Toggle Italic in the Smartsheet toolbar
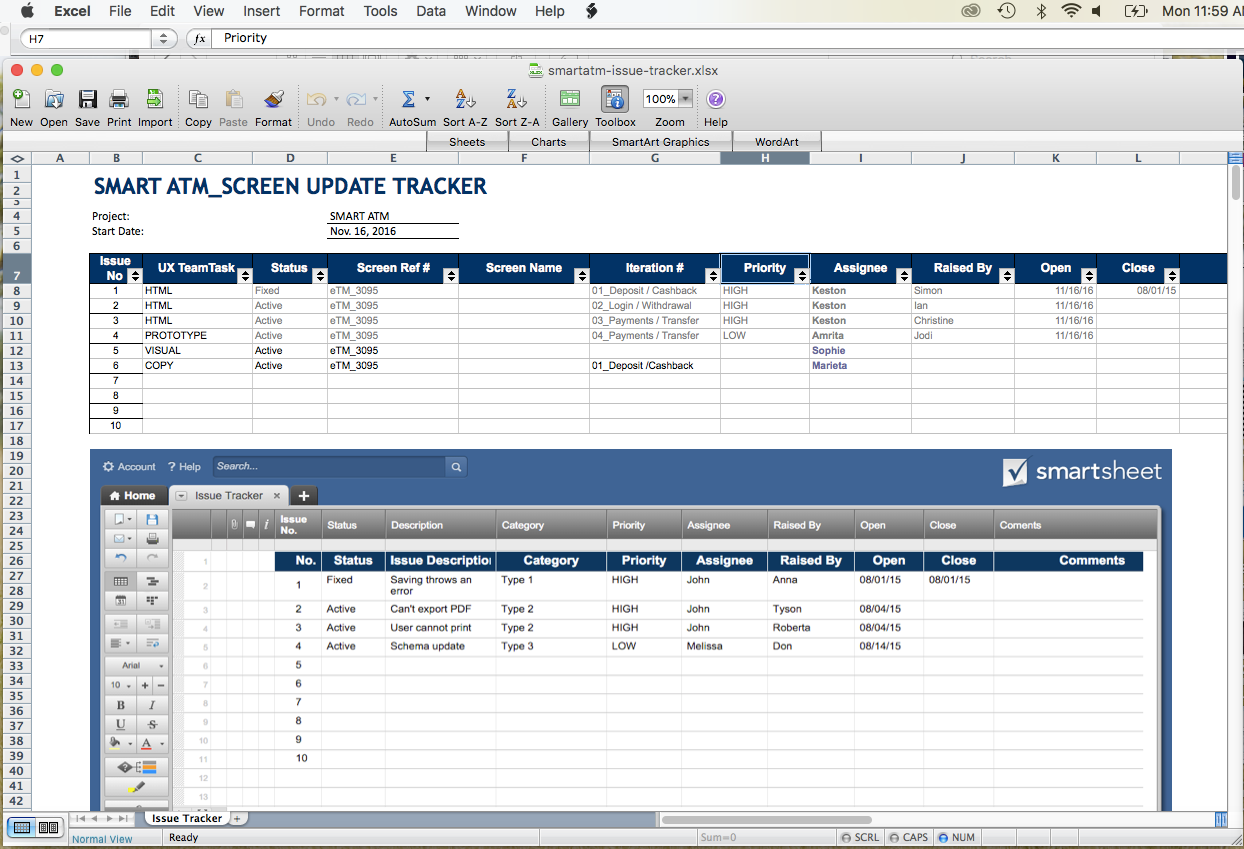The image size is (1244, 849). (x=152, y=705)
